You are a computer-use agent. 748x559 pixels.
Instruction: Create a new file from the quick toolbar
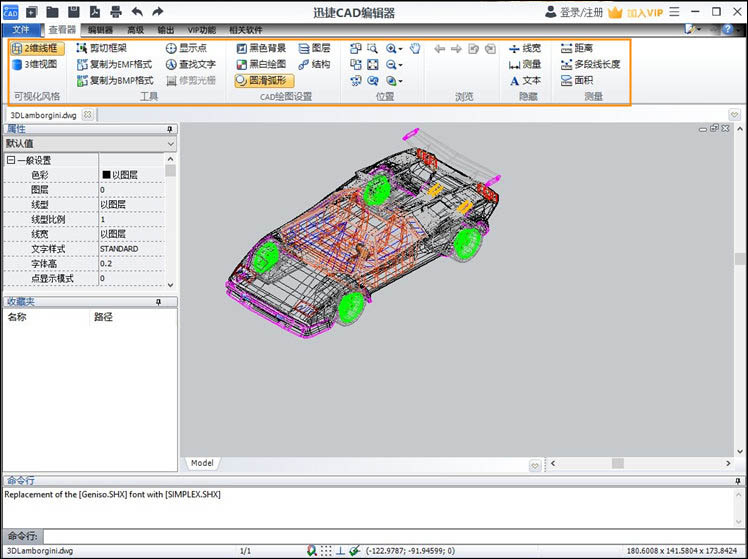pos(31,12)
